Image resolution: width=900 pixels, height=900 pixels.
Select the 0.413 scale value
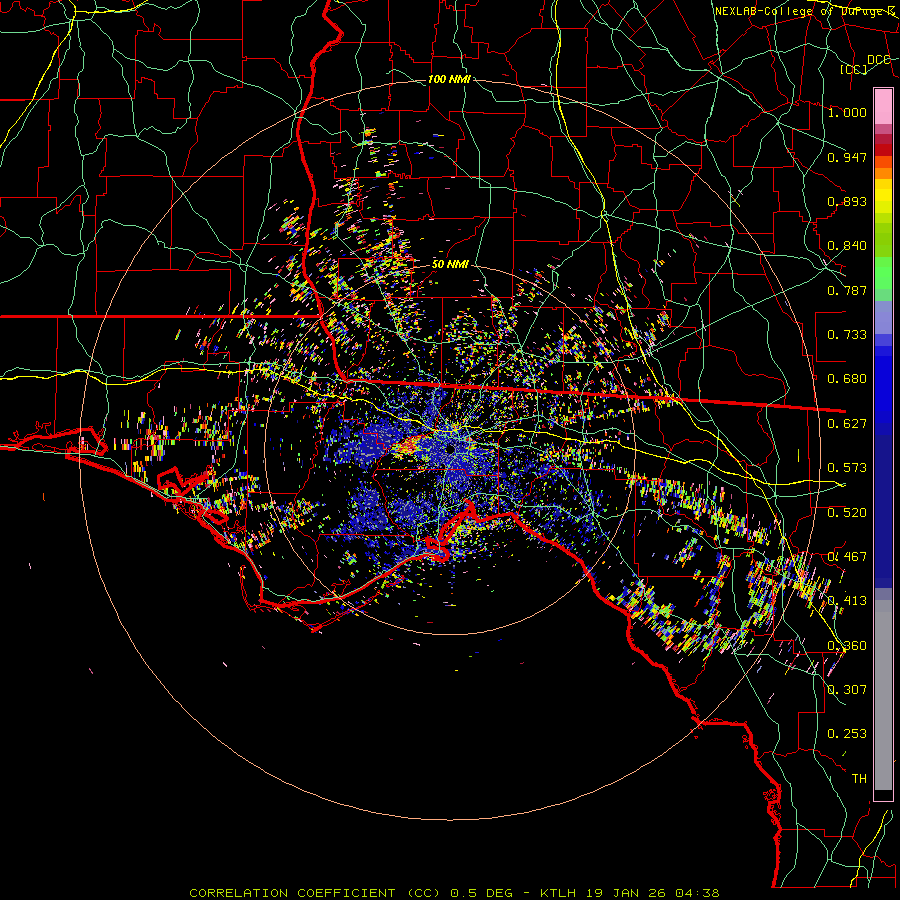coord(847,601)
